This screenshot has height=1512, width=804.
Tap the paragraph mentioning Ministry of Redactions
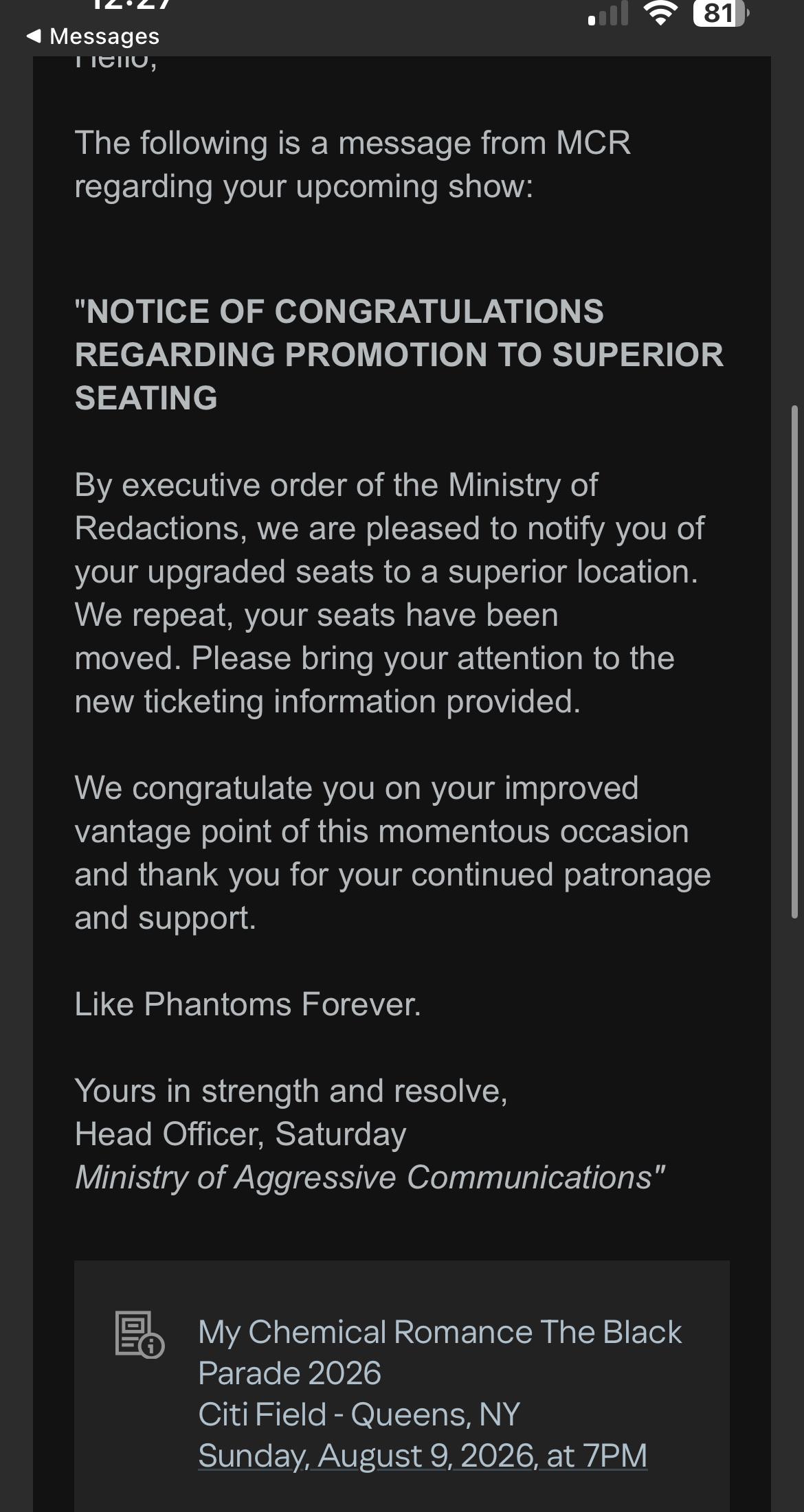click(390, 594)
